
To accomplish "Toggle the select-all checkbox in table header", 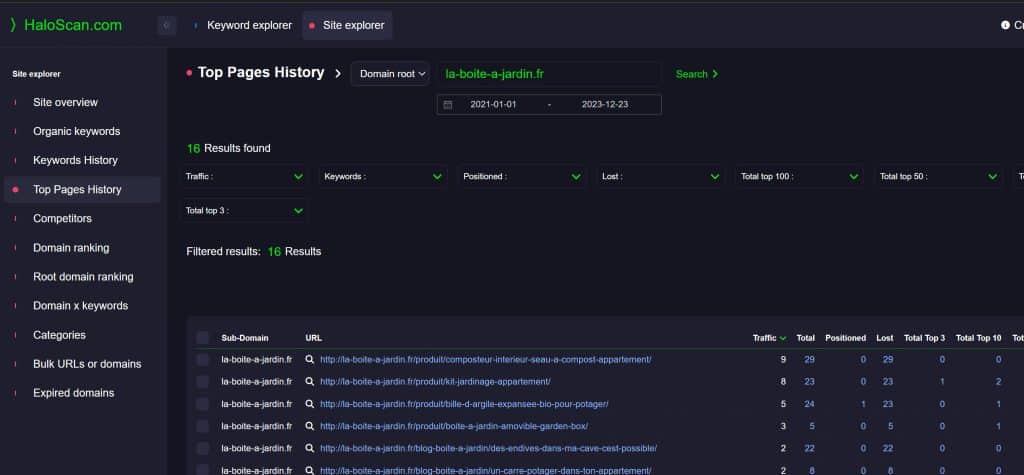I will click(x=202, y=338).
